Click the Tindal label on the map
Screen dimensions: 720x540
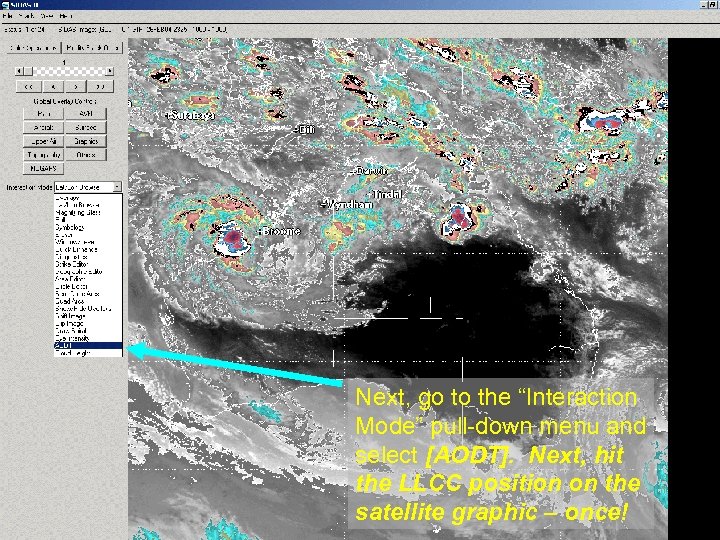click(x=387, y=195)
